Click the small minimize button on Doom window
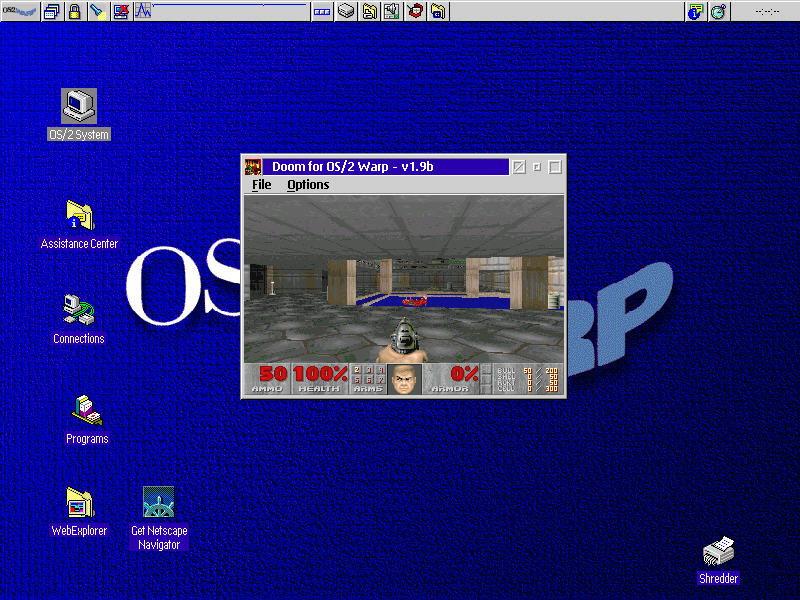This screenshot has width=800, height=600. 537,167
